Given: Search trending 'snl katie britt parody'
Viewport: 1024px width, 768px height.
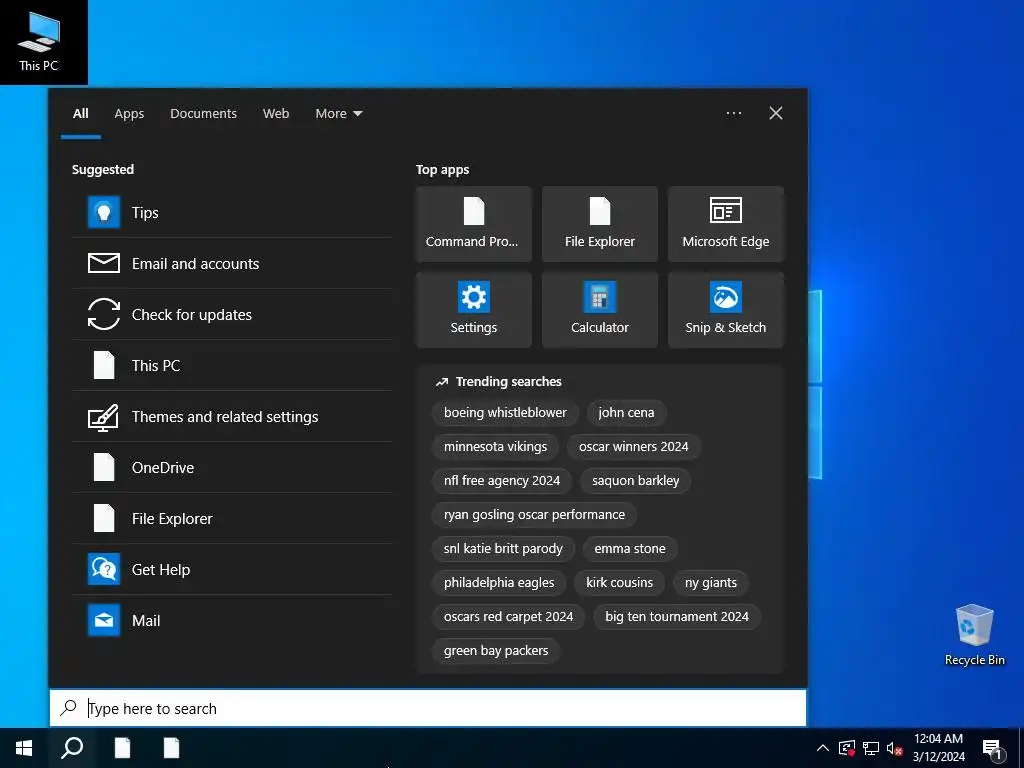Looking at the screenshot, I should pyautogui.click(x=503, y=549).
